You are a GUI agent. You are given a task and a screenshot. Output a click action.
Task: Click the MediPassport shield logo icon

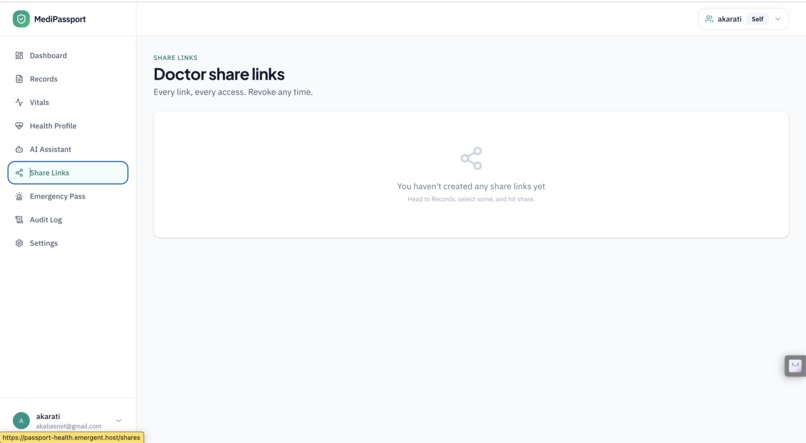click(x=21, y=19)
